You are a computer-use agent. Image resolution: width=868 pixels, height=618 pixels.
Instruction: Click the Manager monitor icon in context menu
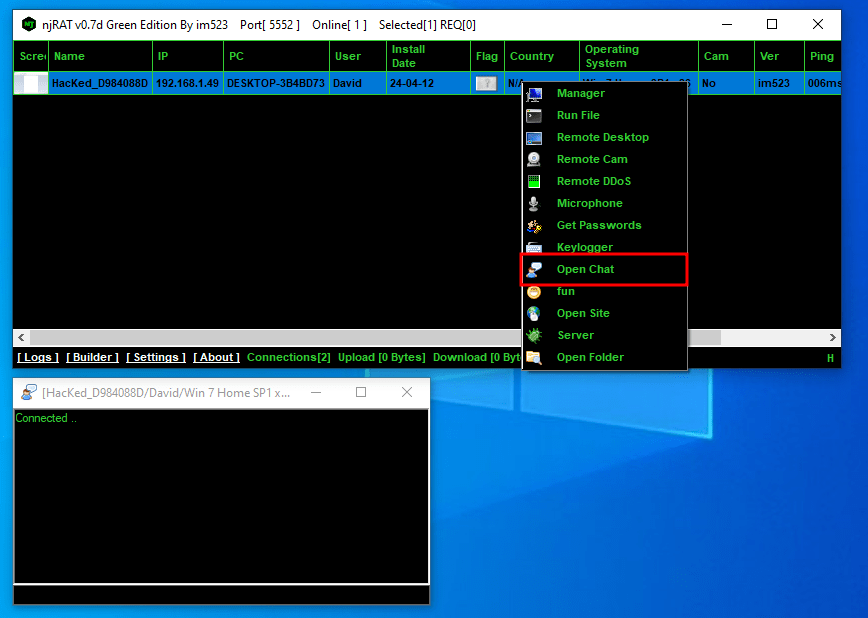(534, 94)
